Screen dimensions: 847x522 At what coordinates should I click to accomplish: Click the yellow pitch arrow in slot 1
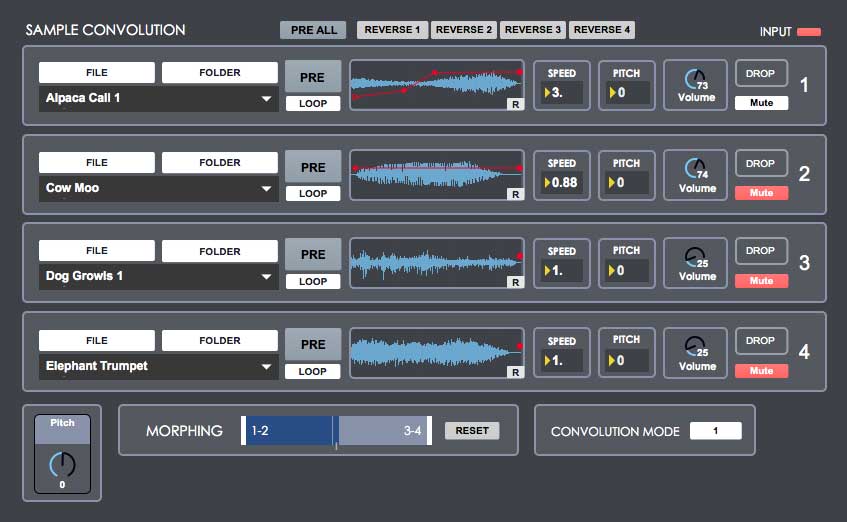tap(613, 93)
